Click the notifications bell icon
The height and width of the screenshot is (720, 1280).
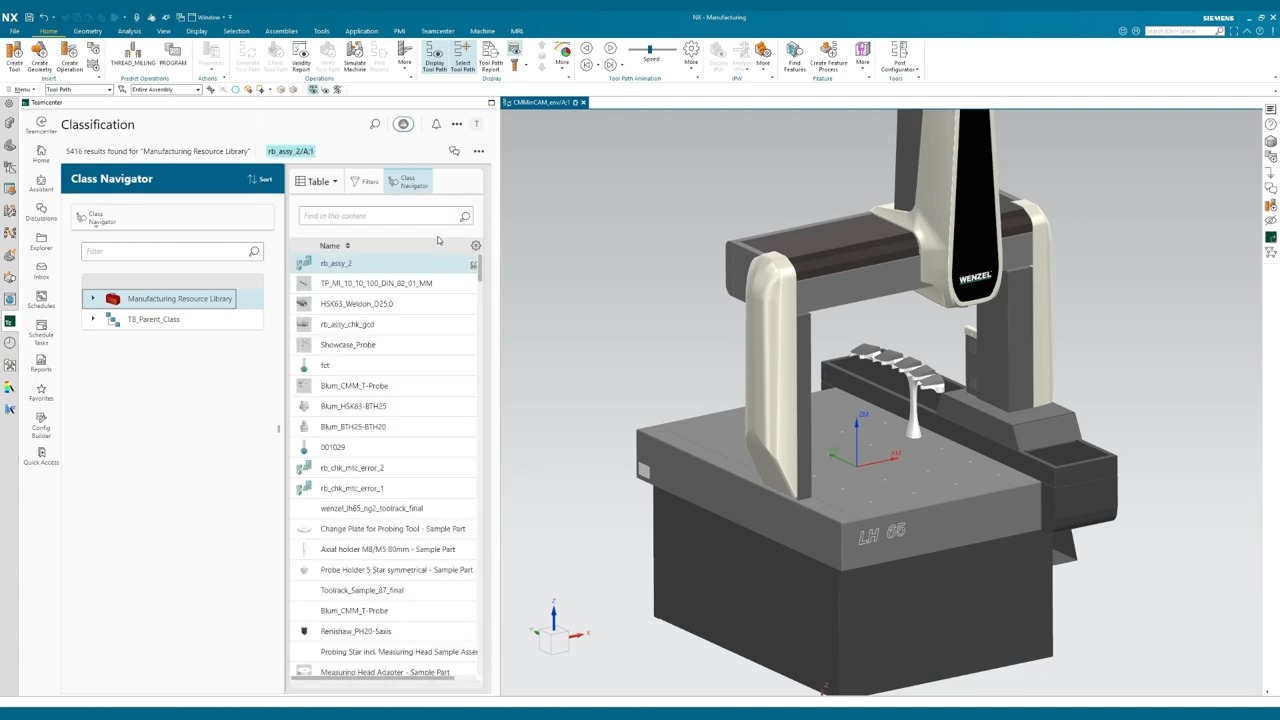[x=436, y=124]
